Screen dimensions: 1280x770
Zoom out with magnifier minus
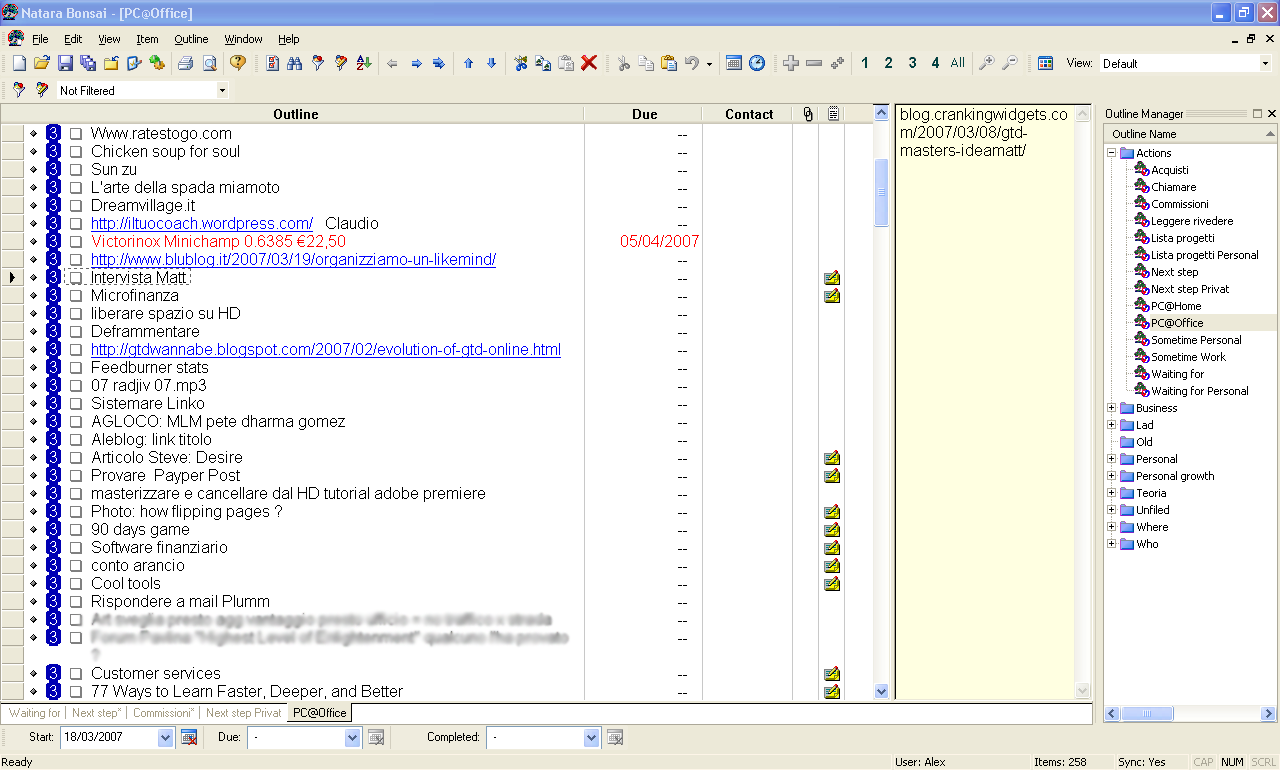point(1010,63)
